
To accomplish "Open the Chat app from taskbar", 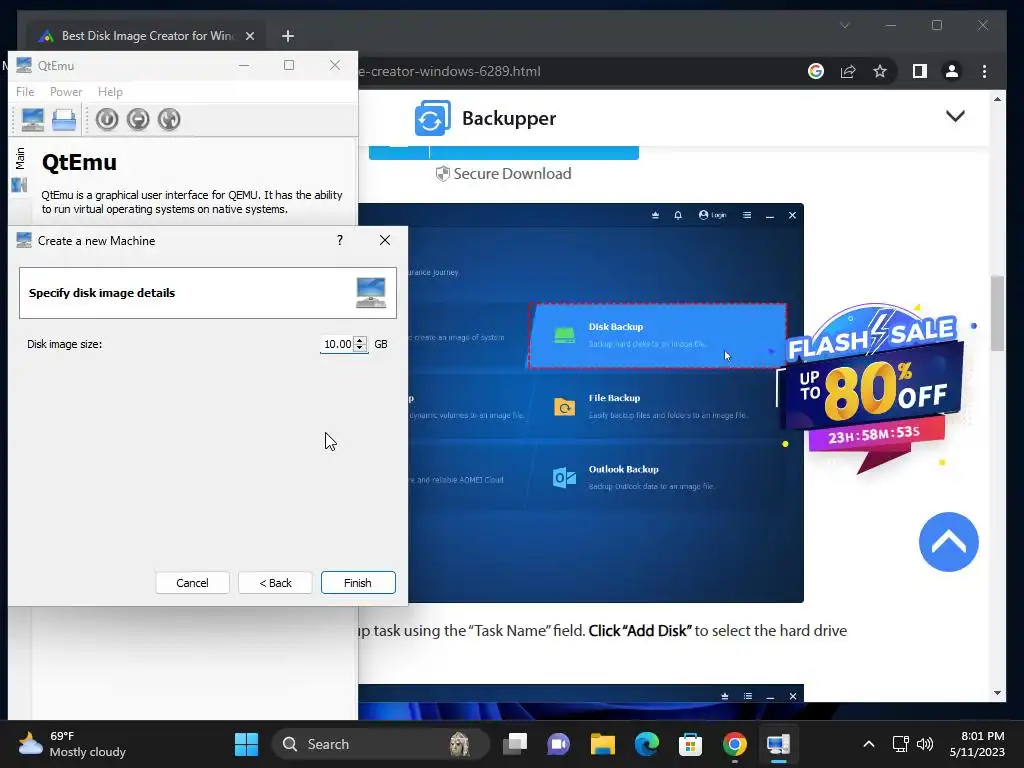I will coord(558,744).
